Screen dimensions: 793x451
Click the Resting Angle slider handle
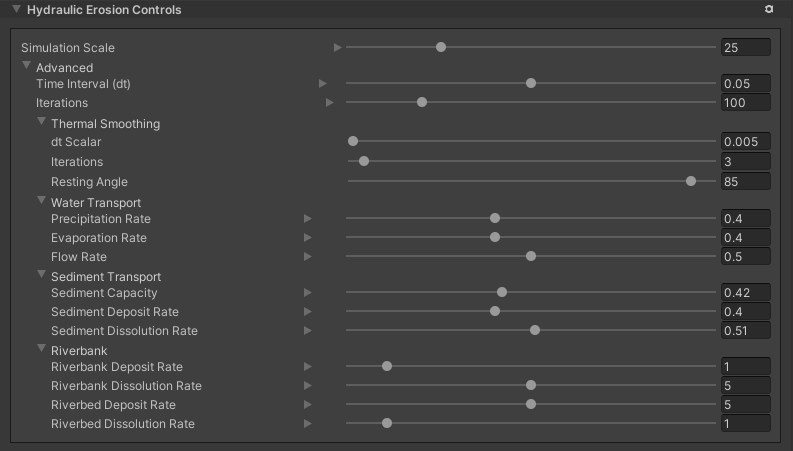[691, 181]
